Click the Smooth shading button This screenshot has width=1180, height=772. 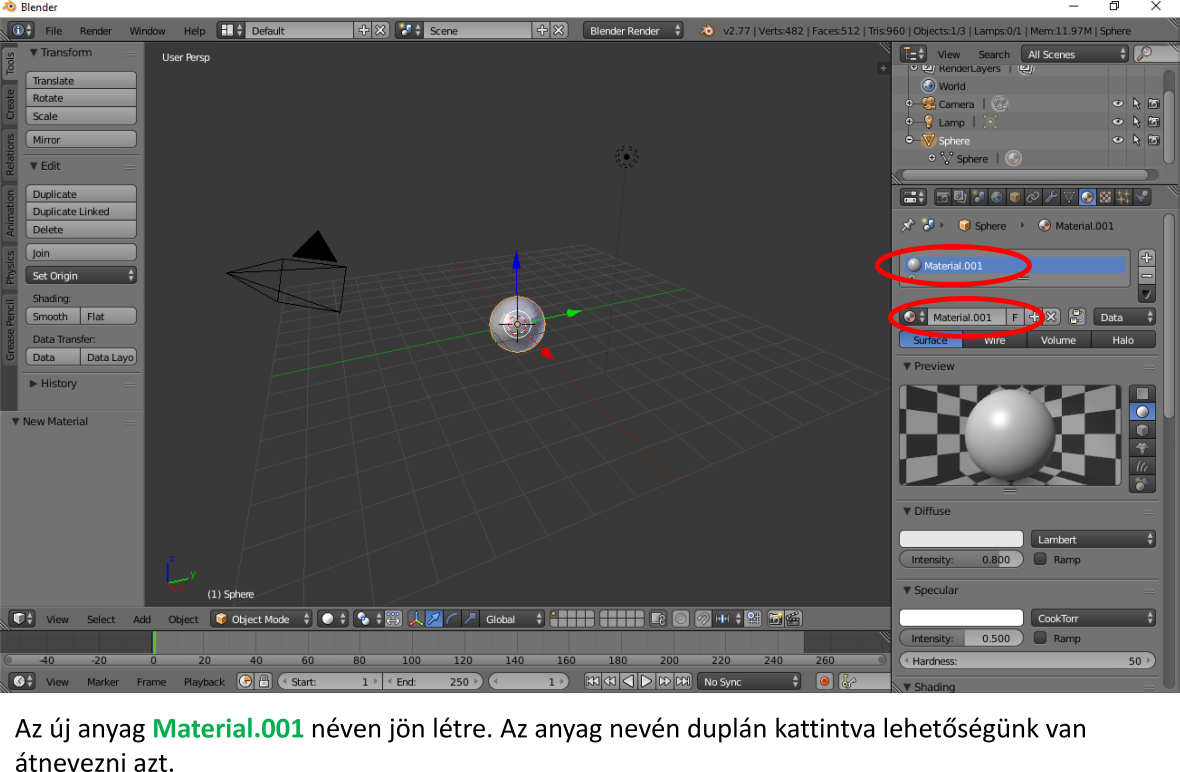click(53, 317)
